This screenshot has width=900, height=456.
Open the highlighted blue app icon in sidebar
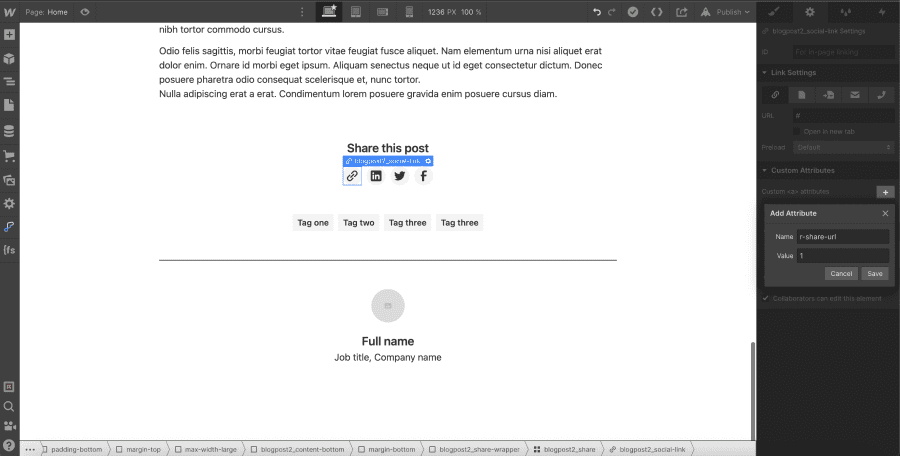point(9,227)
